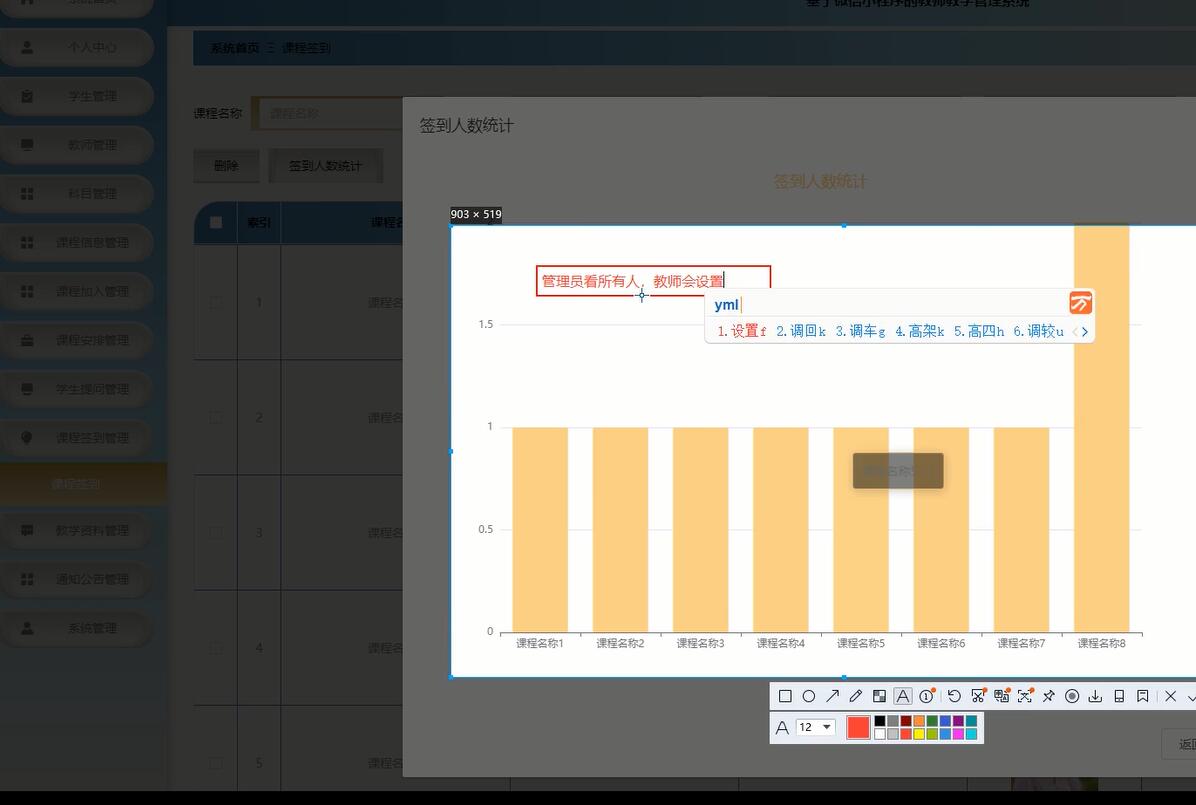Select the ellipse annotation tool
Image resolution: width=1196 pixels, height=805 pixels.
click(x=809, y=696)
